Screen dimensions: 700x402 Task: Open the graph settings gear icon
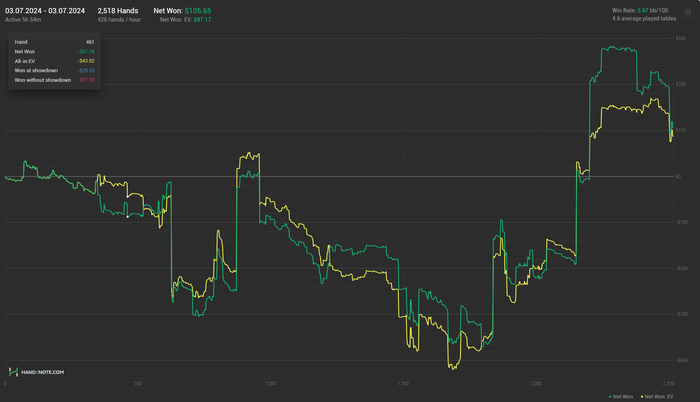point(688,12)
